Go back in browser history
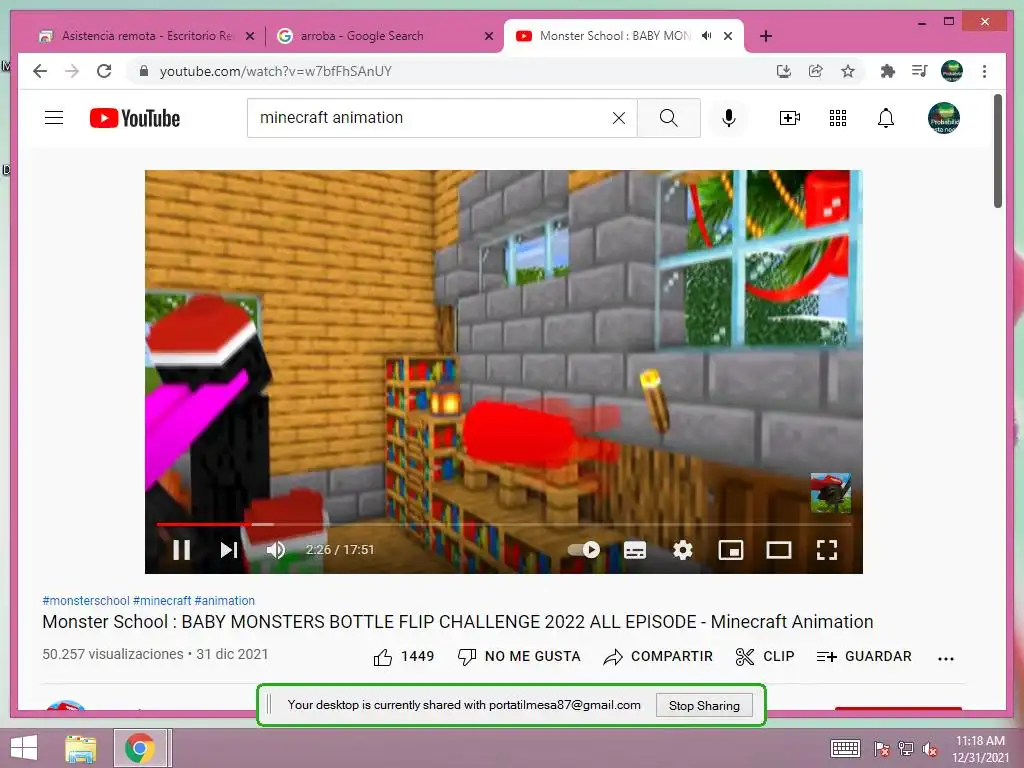 tap(40, 71)
